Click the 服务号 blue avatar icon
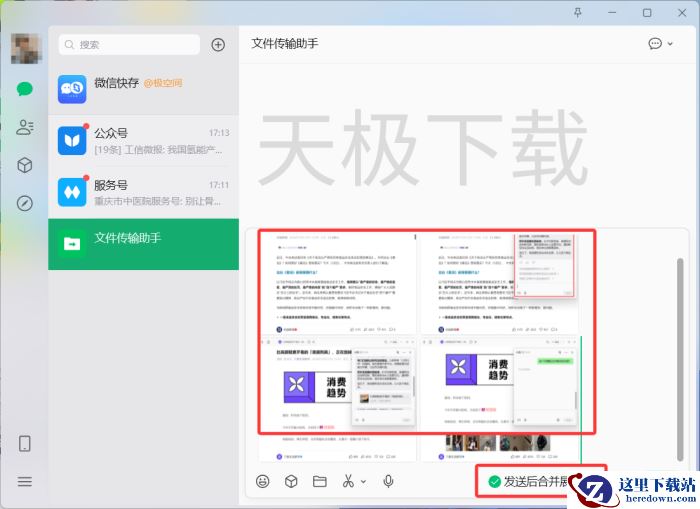 coord(72,192)
